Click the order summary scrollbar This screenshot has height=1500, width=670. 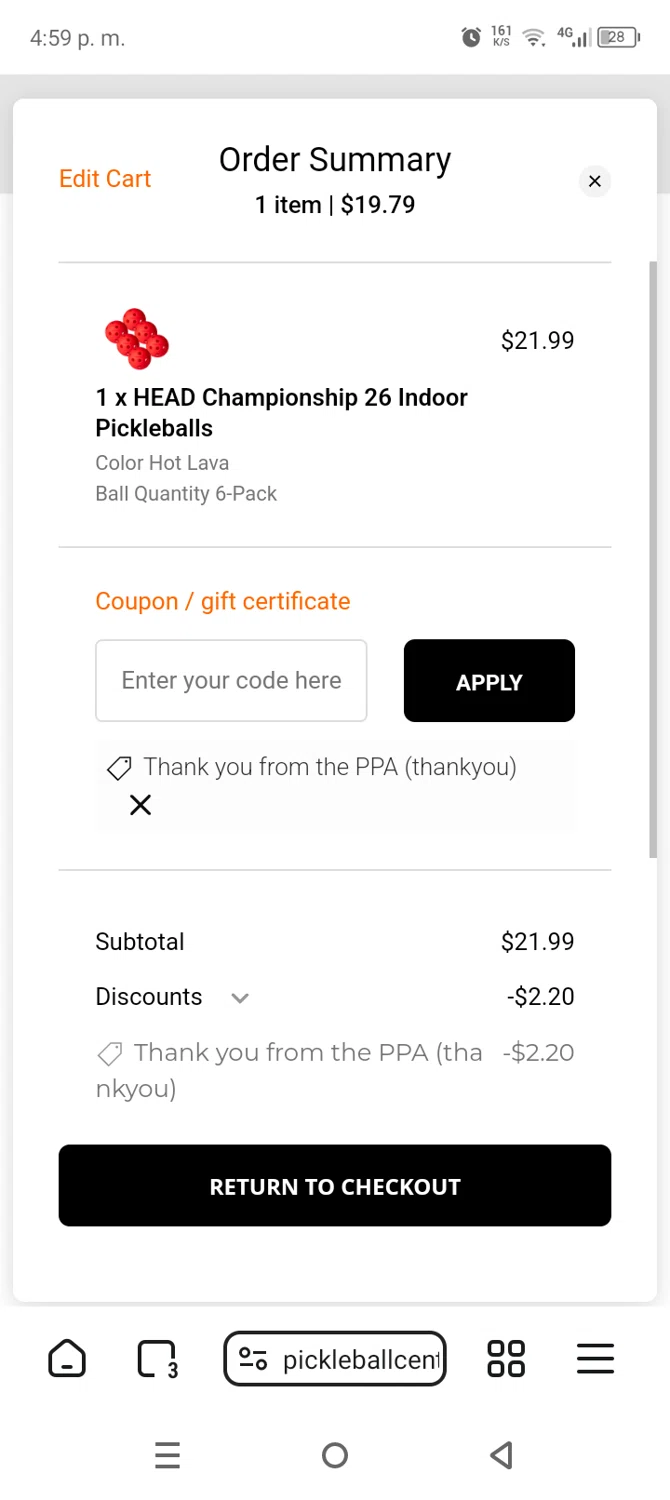652,560
